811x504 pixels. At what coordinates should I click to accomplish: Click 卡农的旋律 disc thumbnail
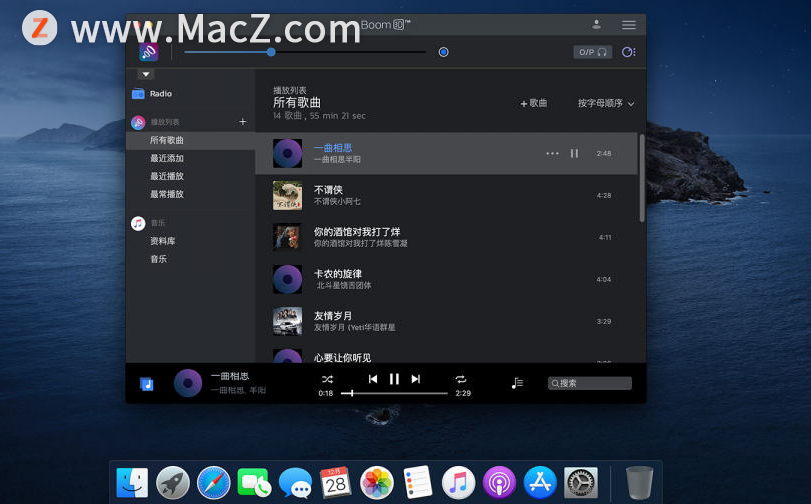coord(288,279)
